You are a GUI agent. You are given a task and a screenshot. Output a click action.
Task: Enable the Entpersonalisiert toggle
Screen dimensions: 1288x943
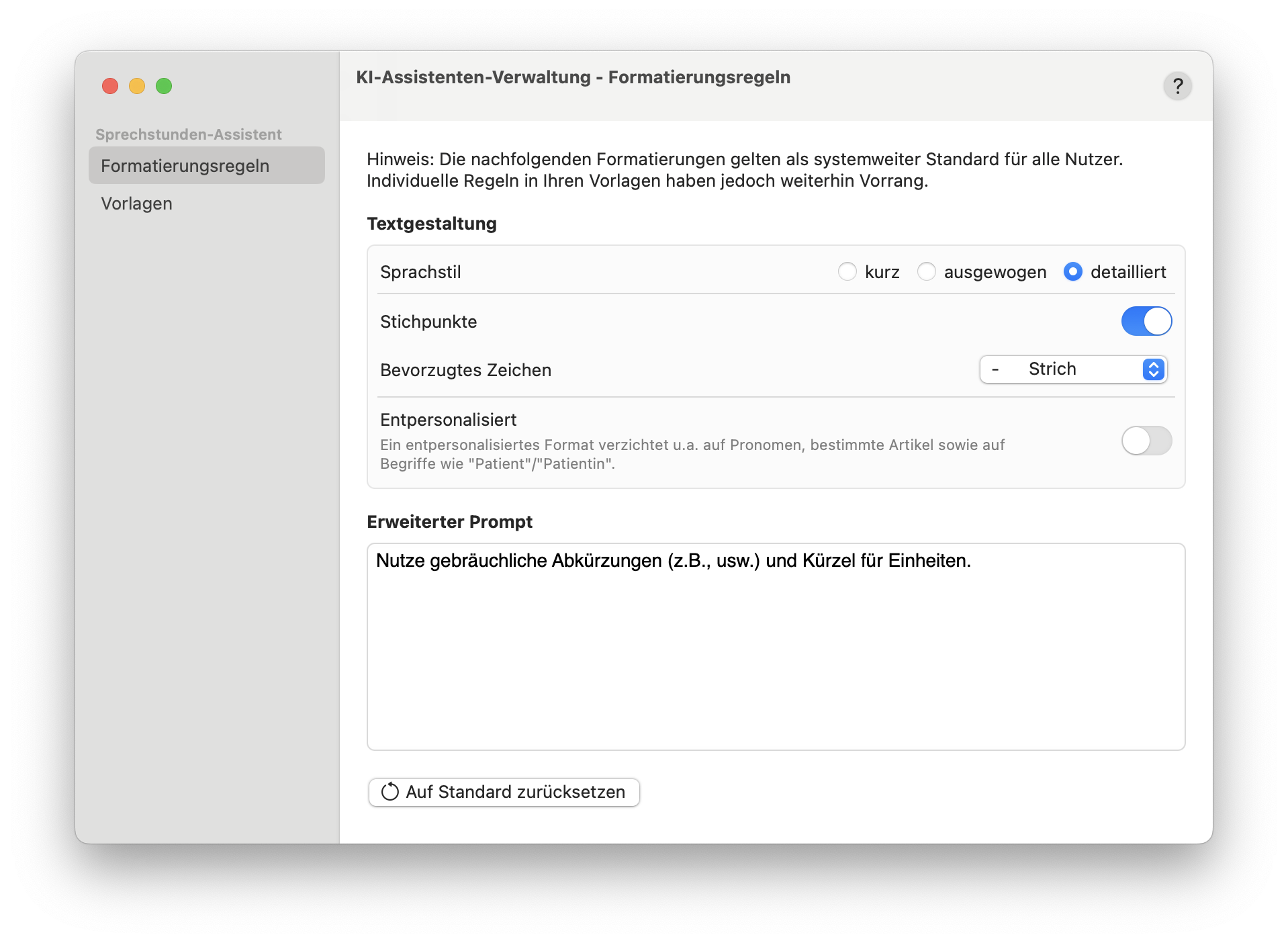click(1146, 441)
